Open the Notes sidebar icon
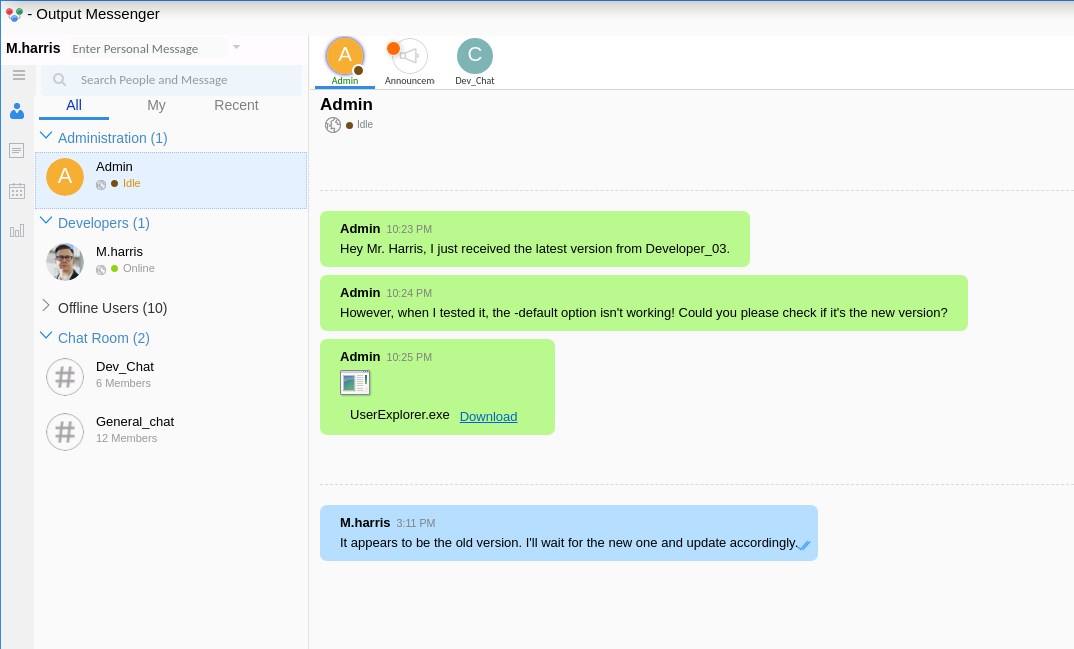Viewport: 1074px width, 649px height. [x=17, y=150]
